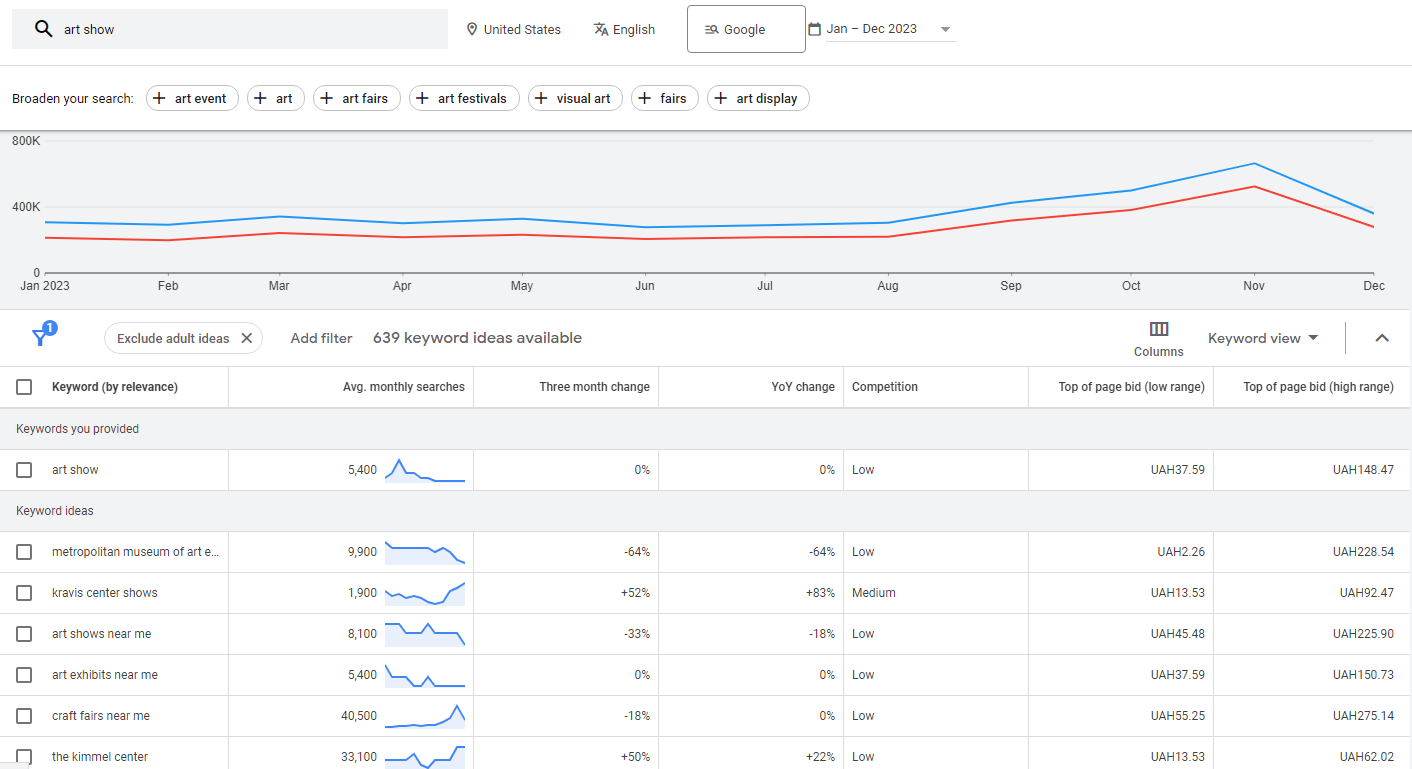The image size is (1412, 769).
Task: Change United States location setting
Action: [x=513, y=29]
